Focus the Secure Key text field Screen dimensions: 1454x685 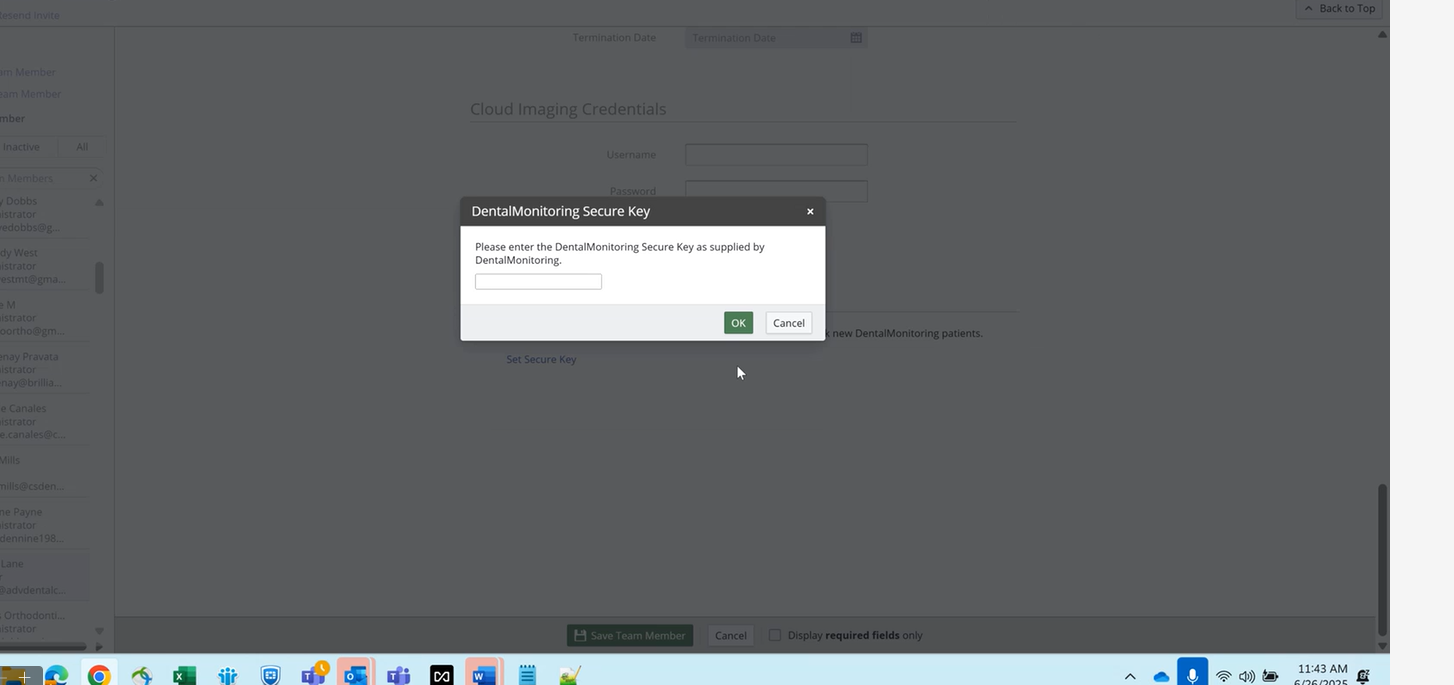tap(538, 282)
